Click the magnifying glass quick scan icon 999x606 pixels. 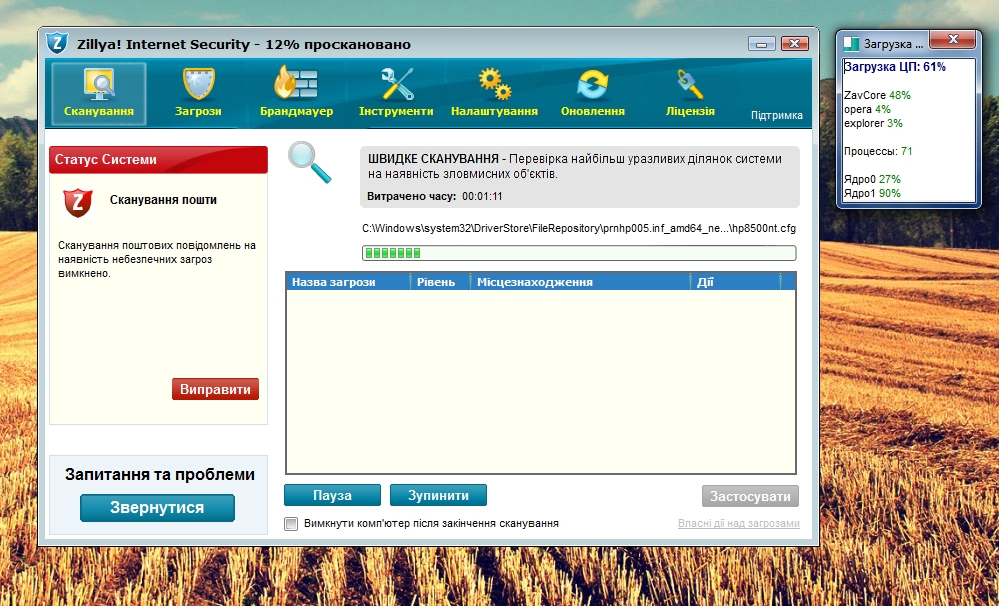[309, 162]
